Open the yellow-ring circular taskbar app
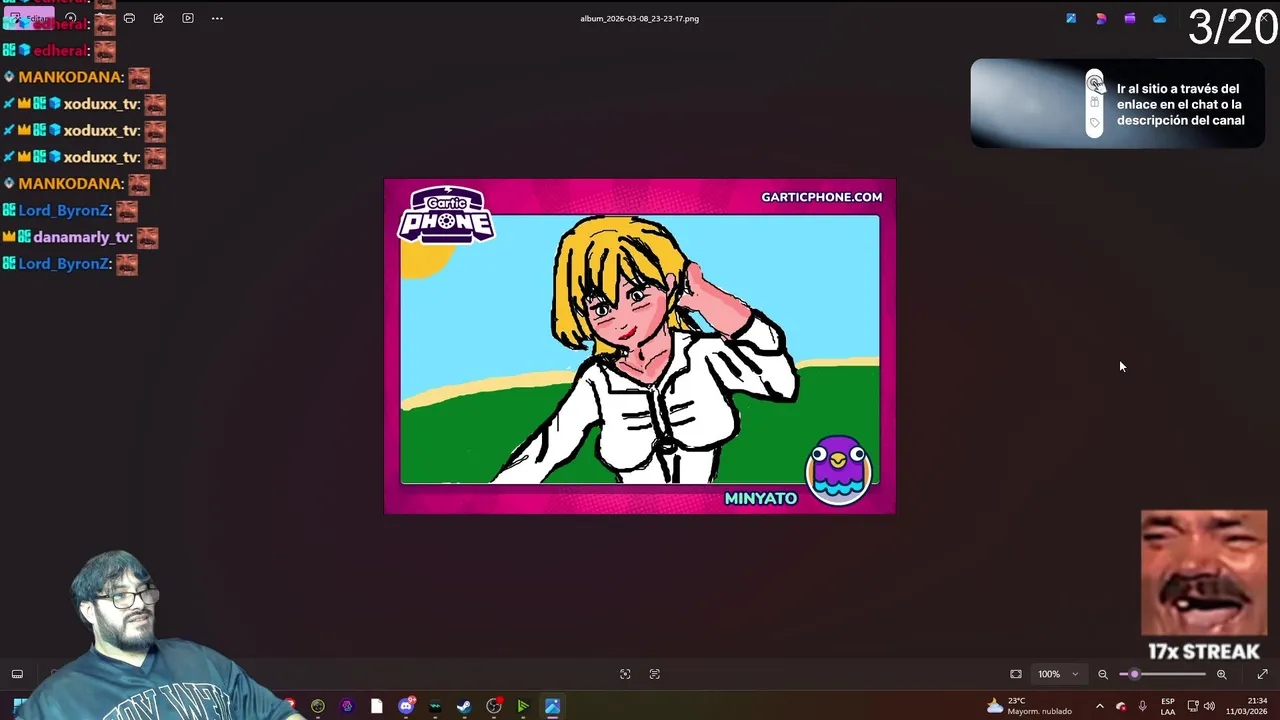The width and height of the screenshot is (1280, 720). coord(318,706)
